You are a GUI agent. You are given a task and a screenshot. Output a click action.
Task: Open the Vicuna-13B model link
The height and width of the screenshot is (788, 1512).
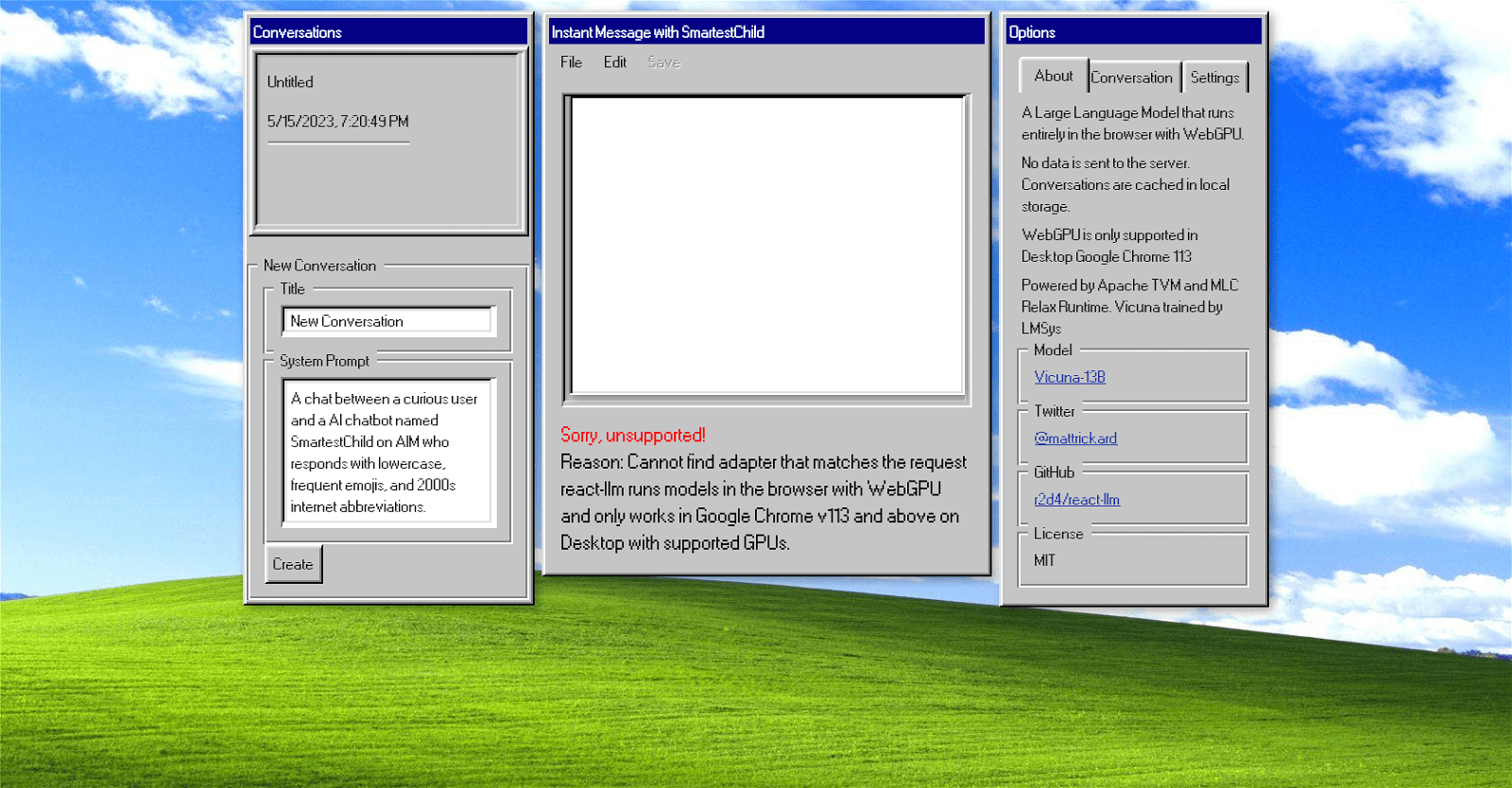(x=1070, y=377)
